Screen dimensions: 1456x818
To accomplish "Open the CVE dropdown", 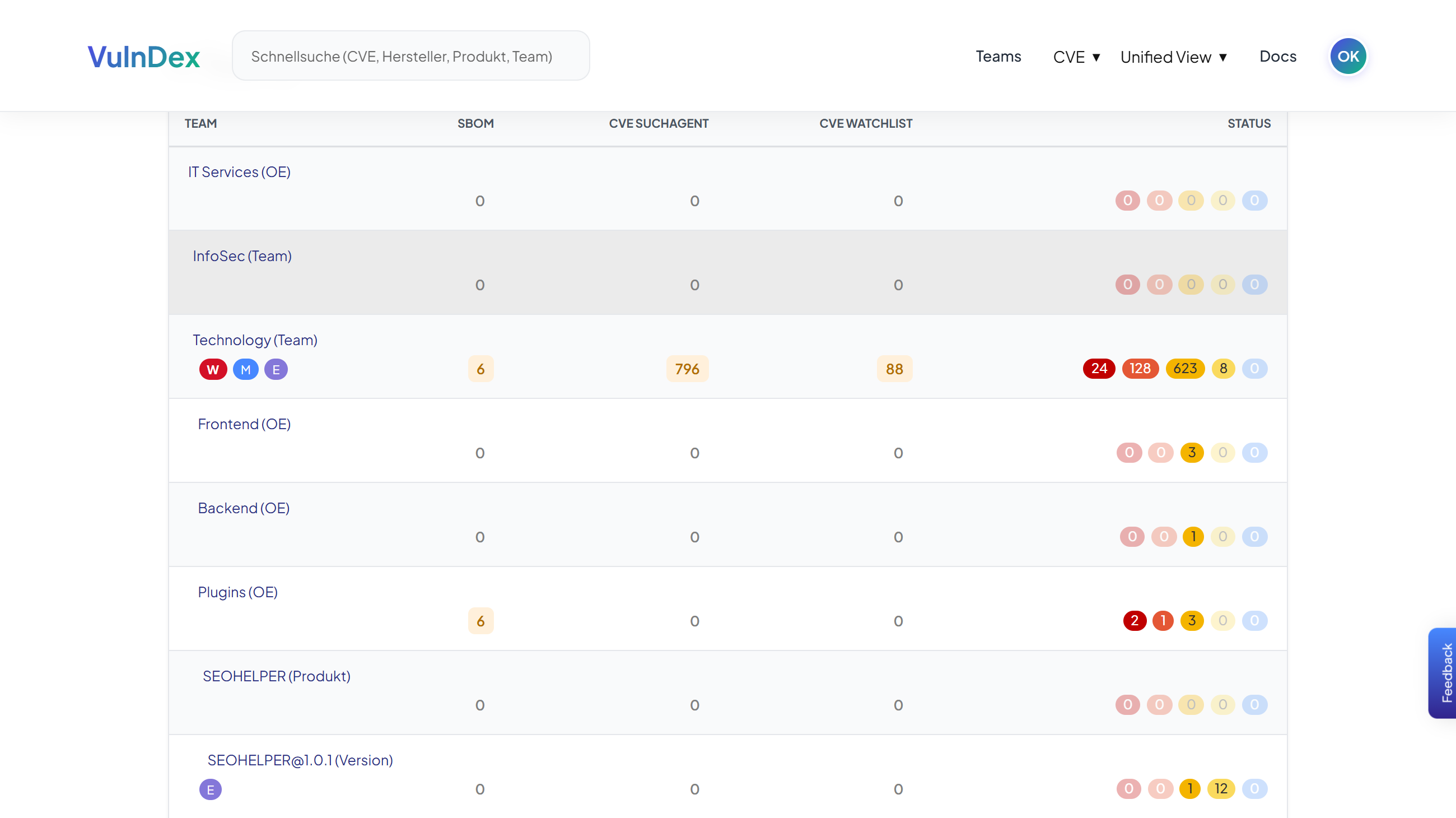I will point(1076,56).
